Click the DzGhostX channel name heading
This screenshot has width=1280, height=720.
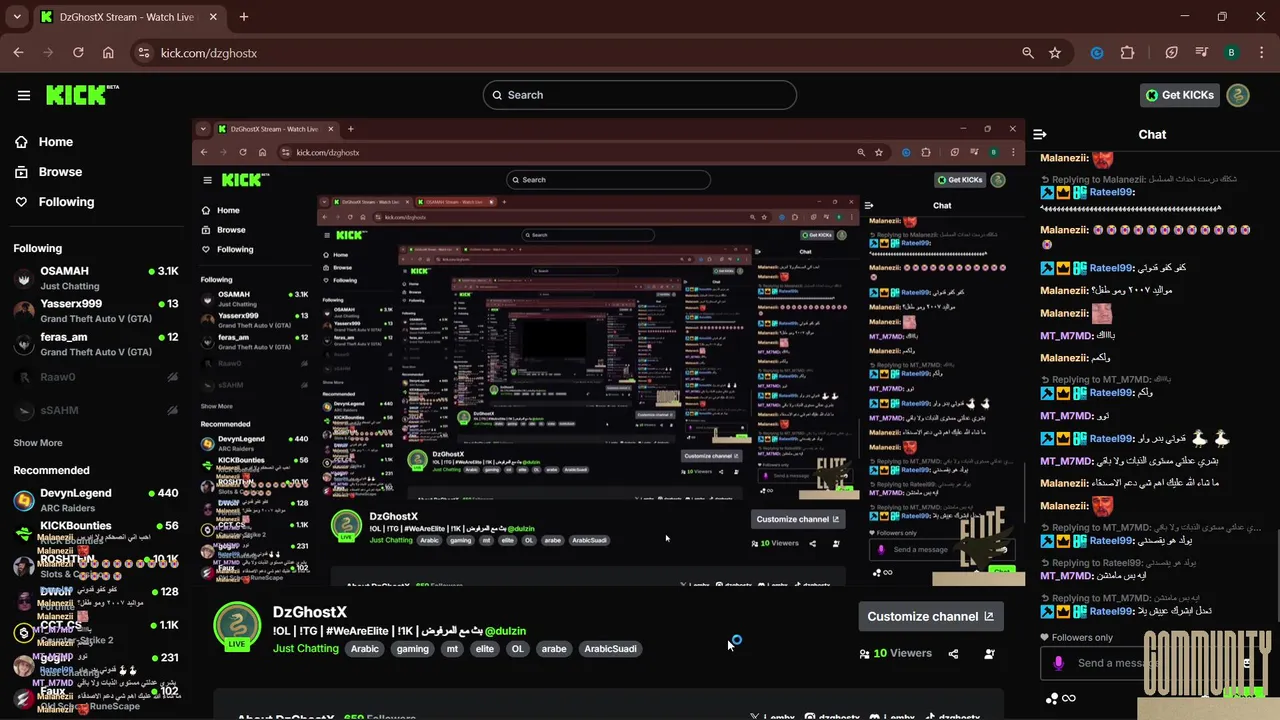pyautogui.click(x=310, y=612)
